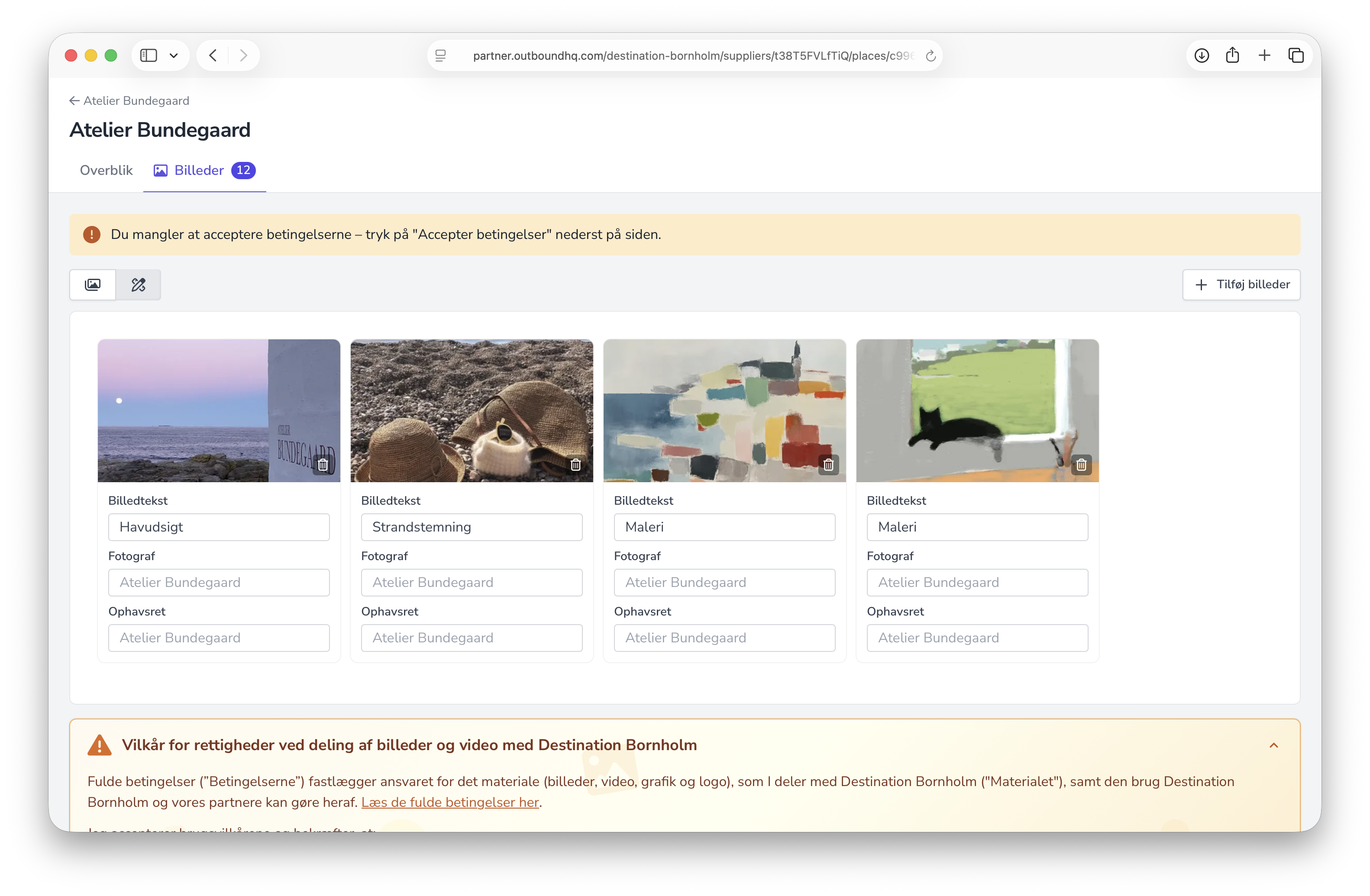Viewport: 1370px width, 896px height.
Task: Go back with browser back arrow
Action: pos(213,55)
